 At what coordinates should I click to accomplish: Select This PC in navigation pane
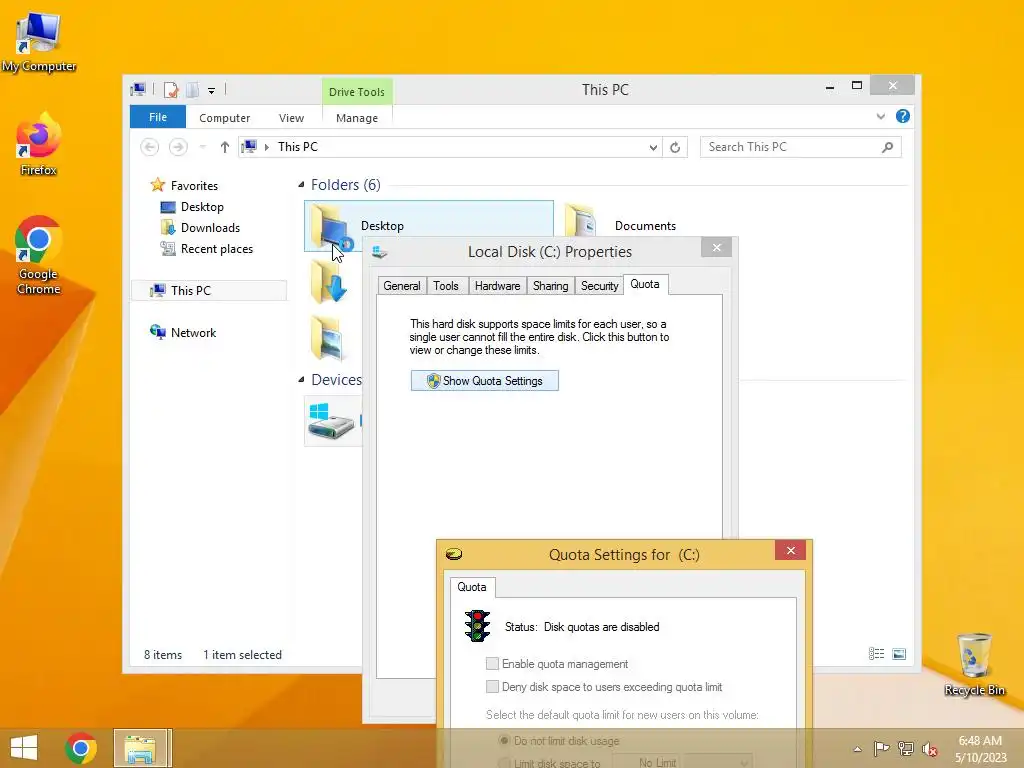click(191, 291)
